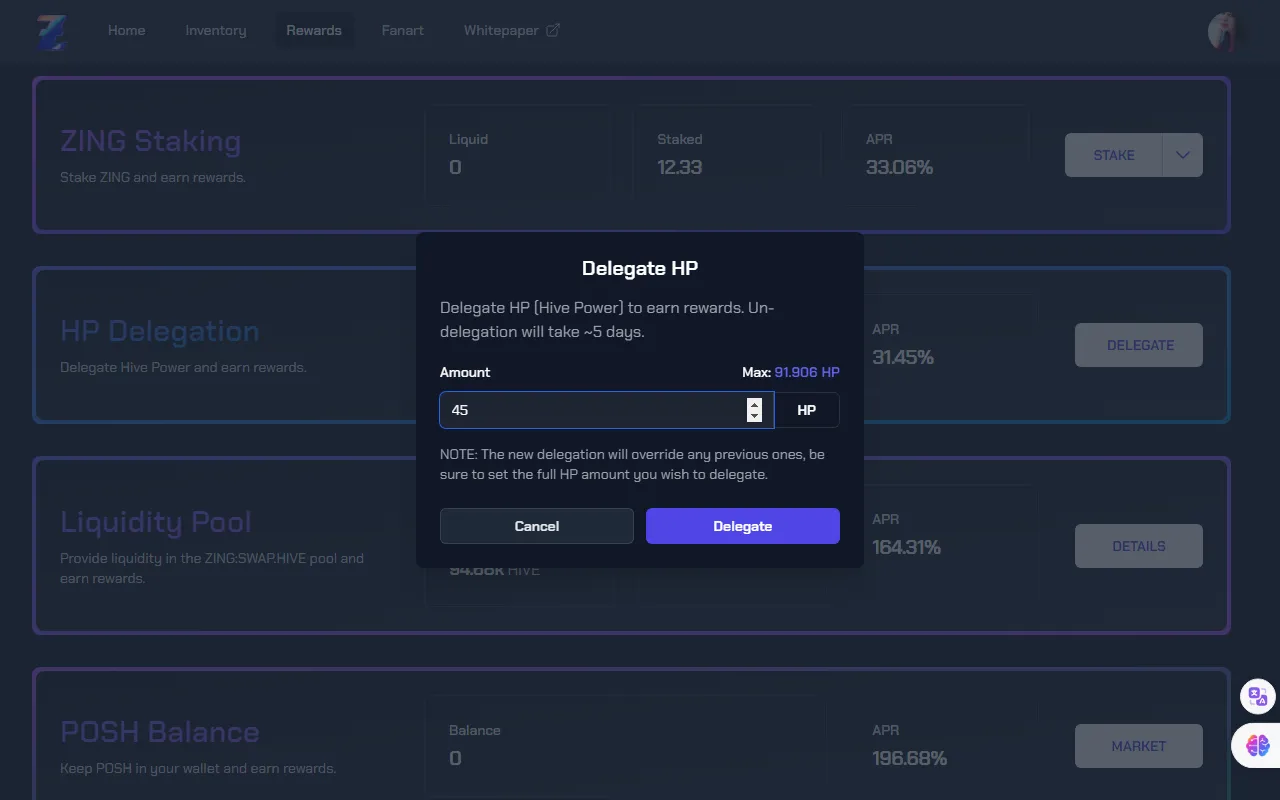The height and width of the screenshot is (800, 1280).
Task: Cancel the Delegate HP dialog
Action: point(537,526)
